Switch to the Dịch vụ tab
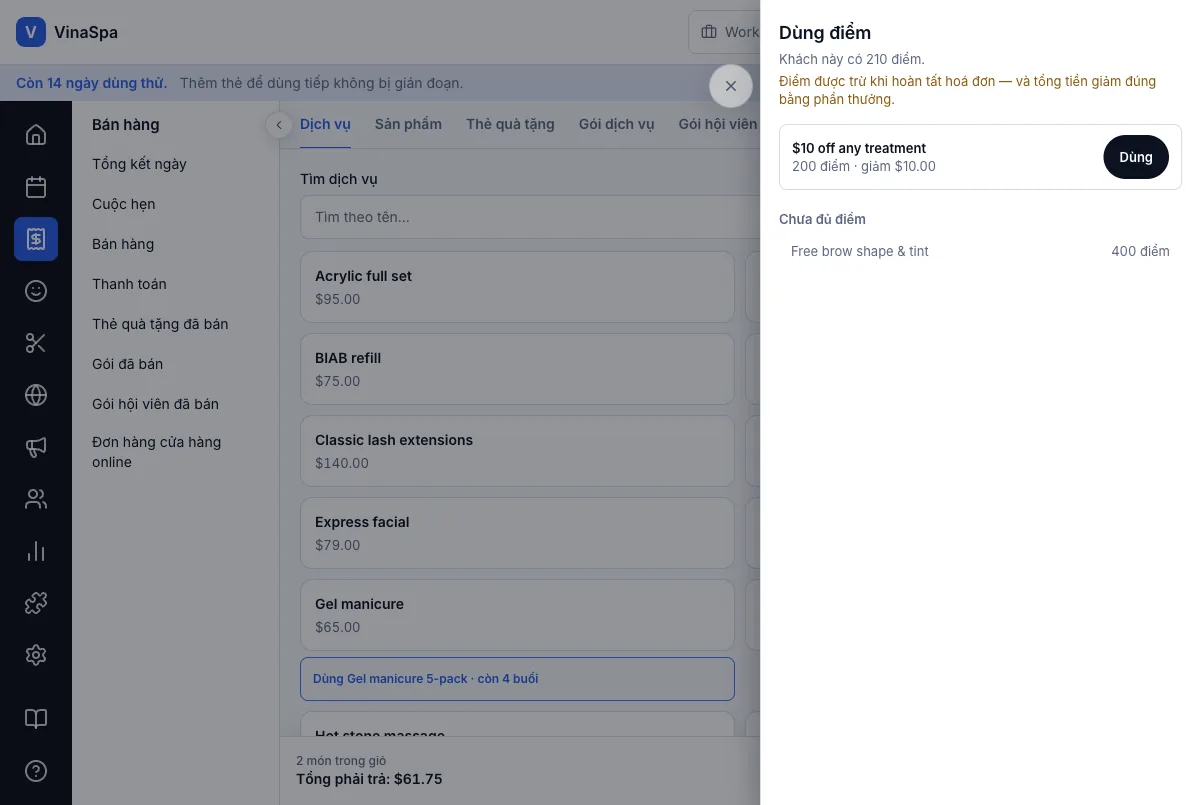This screenshot has height=805, width=1200. (325, 125)
